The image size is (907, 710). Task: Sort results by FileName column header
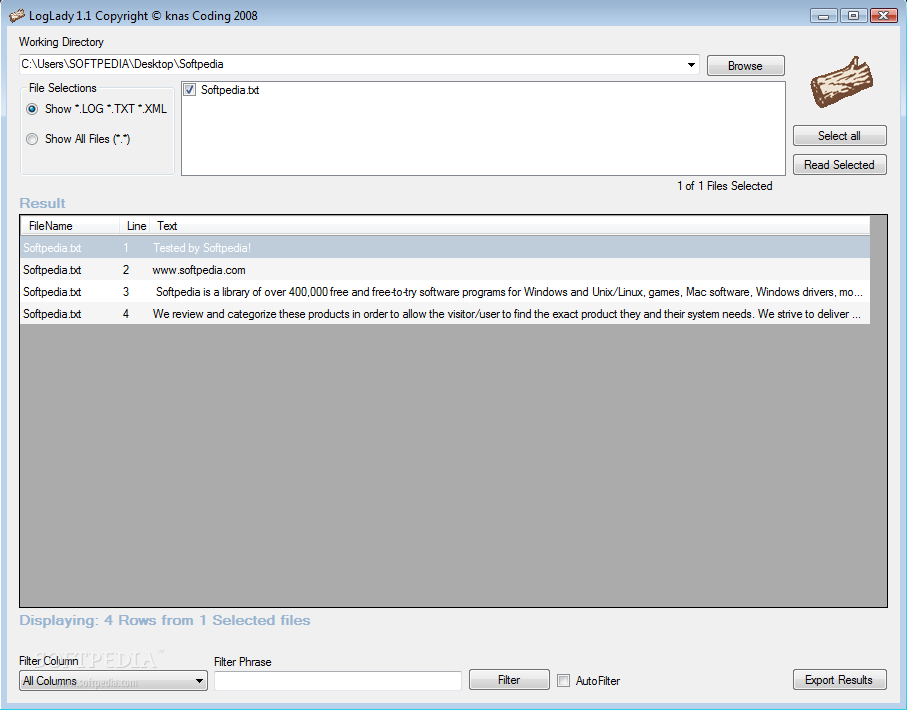(70, 226)
